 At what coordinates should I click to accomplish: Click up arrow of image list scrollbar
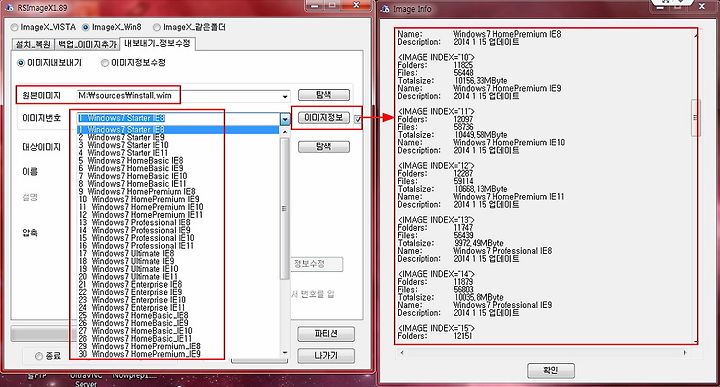(285, 132)
